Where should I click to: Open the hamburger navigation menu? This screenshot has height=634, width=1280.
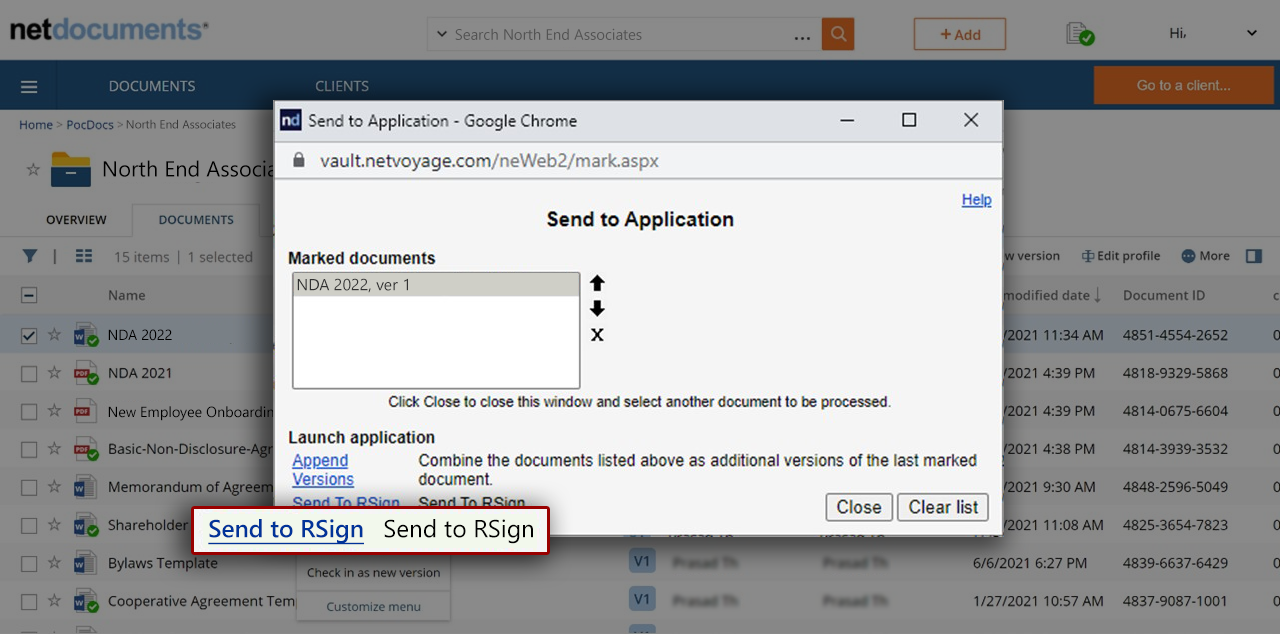click(29, 86)
